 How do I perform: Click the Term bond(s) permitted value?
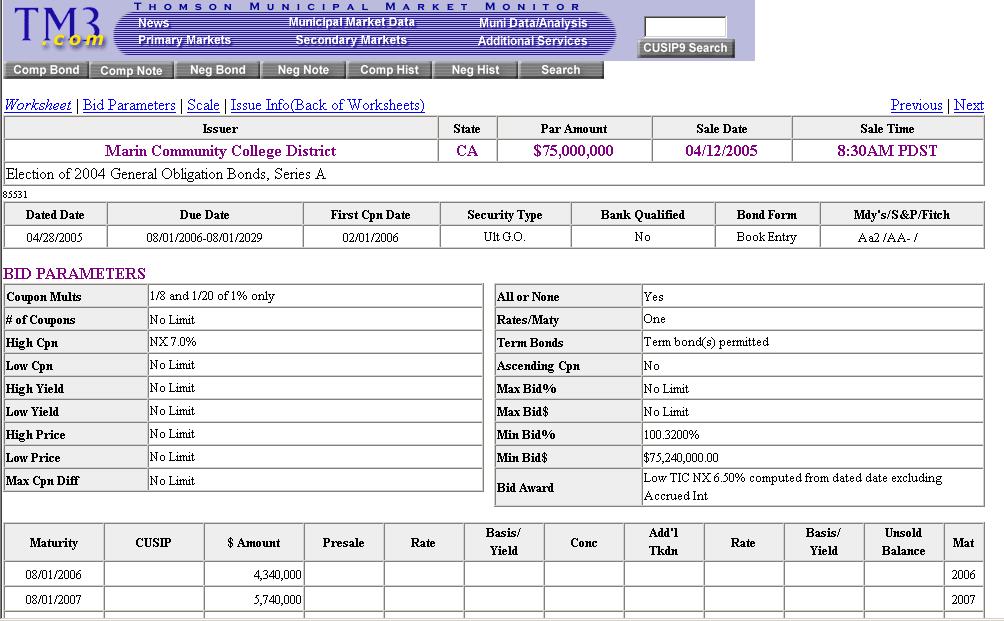(706, 342)
